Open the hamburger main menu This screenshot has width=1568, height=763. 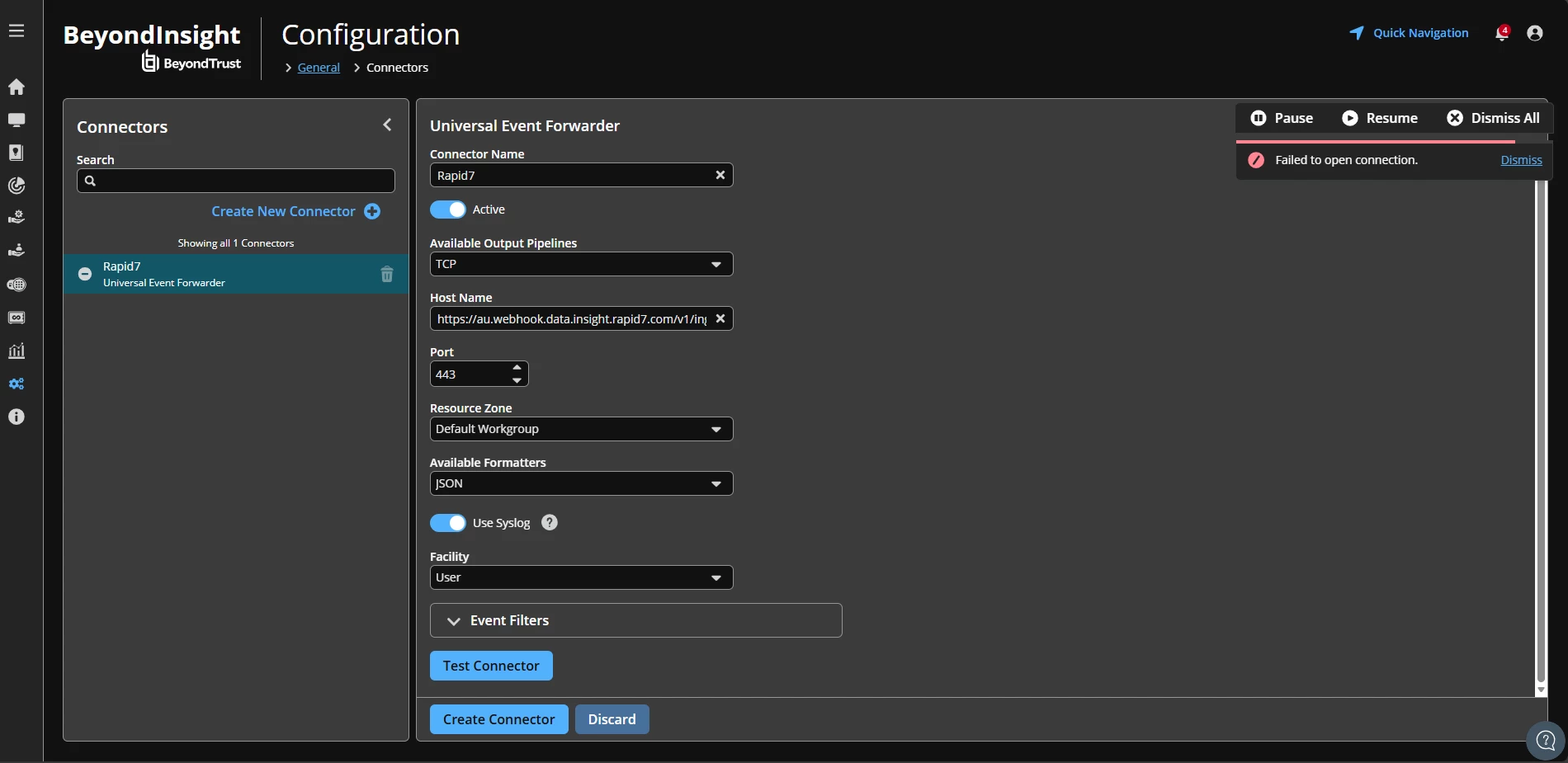click(17, 31)
